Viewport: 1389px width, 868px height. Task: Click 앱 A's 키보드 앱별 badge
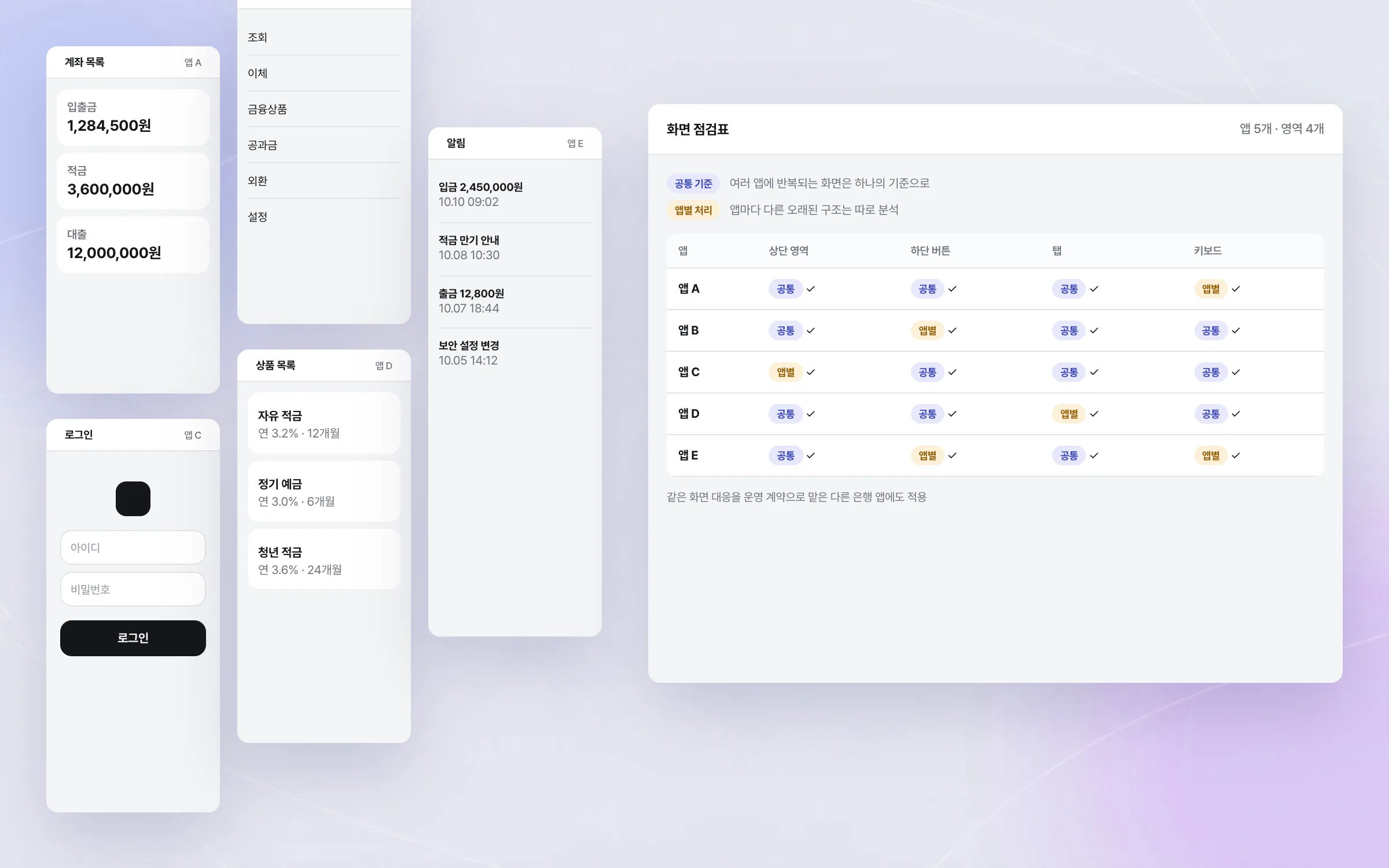(1211, 289)
